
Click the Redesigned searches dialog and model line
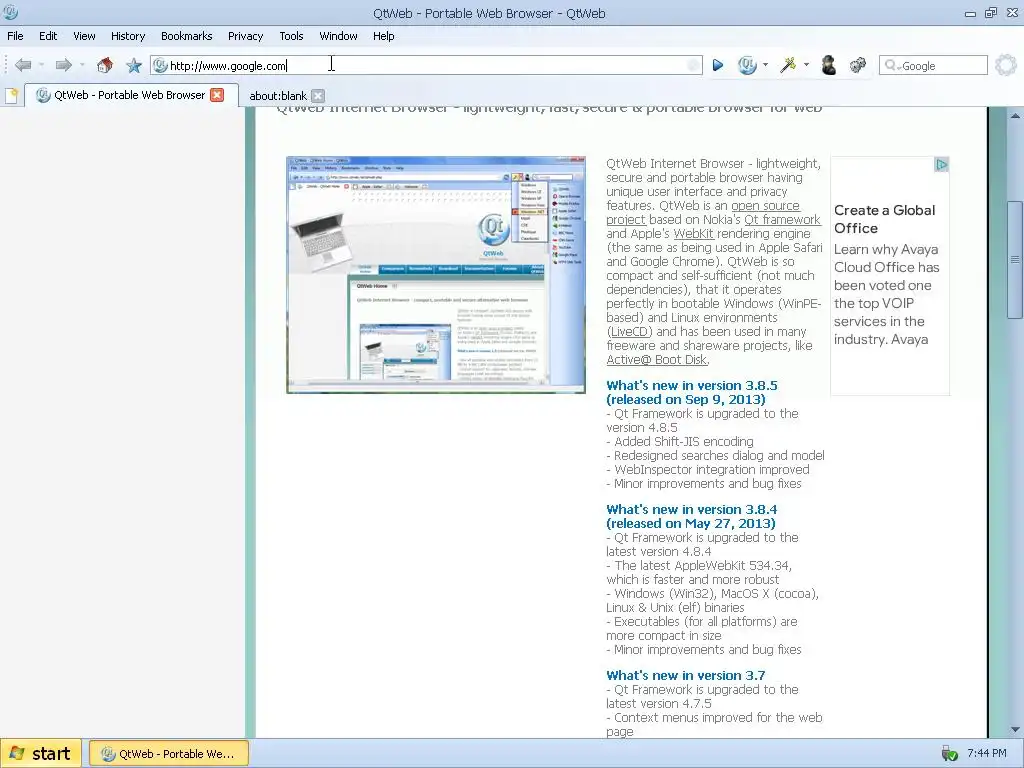pos(715,455)
